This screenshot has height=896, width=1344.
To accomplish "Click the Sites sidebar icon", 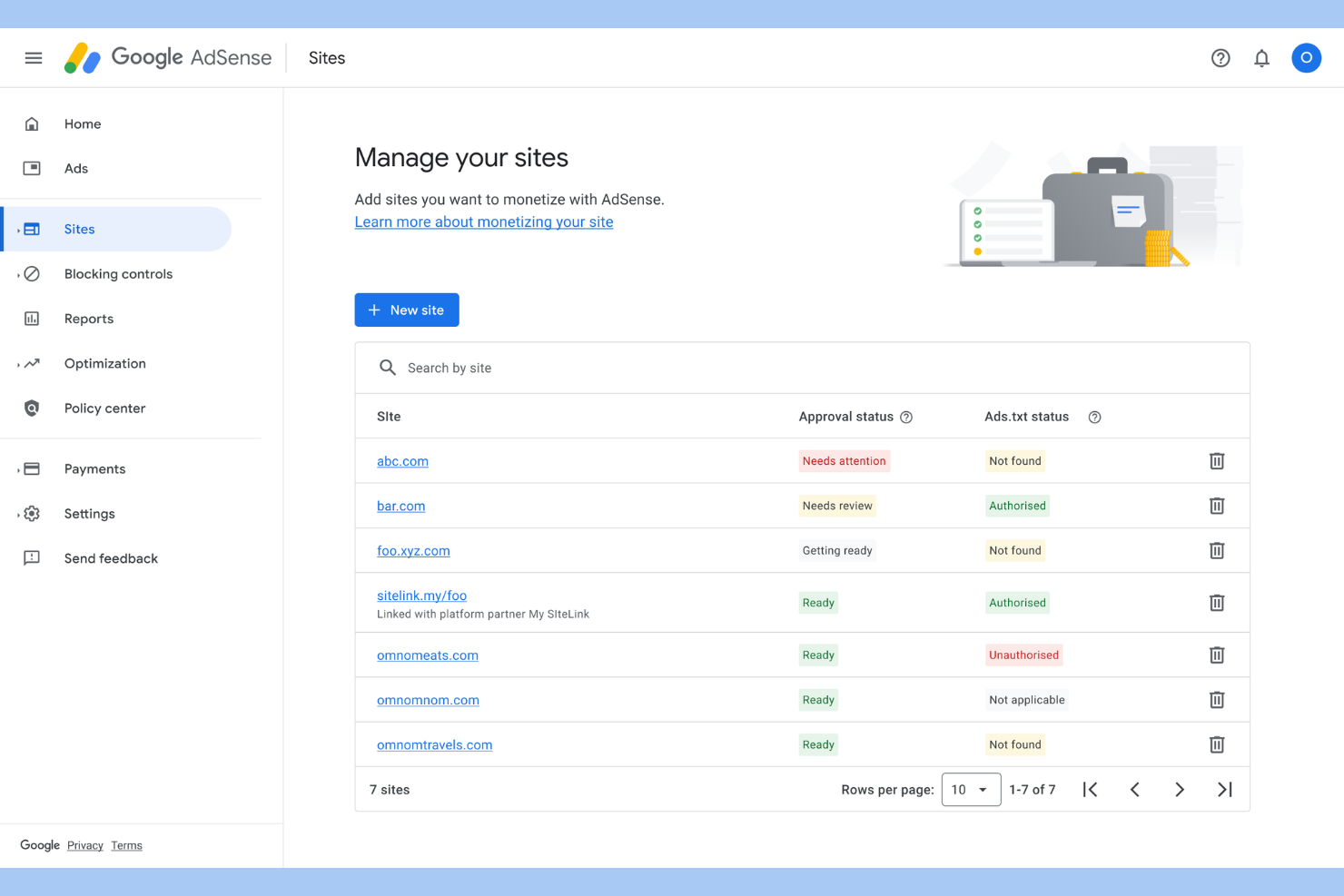I will pyautogui.click(x=32, y=229).
